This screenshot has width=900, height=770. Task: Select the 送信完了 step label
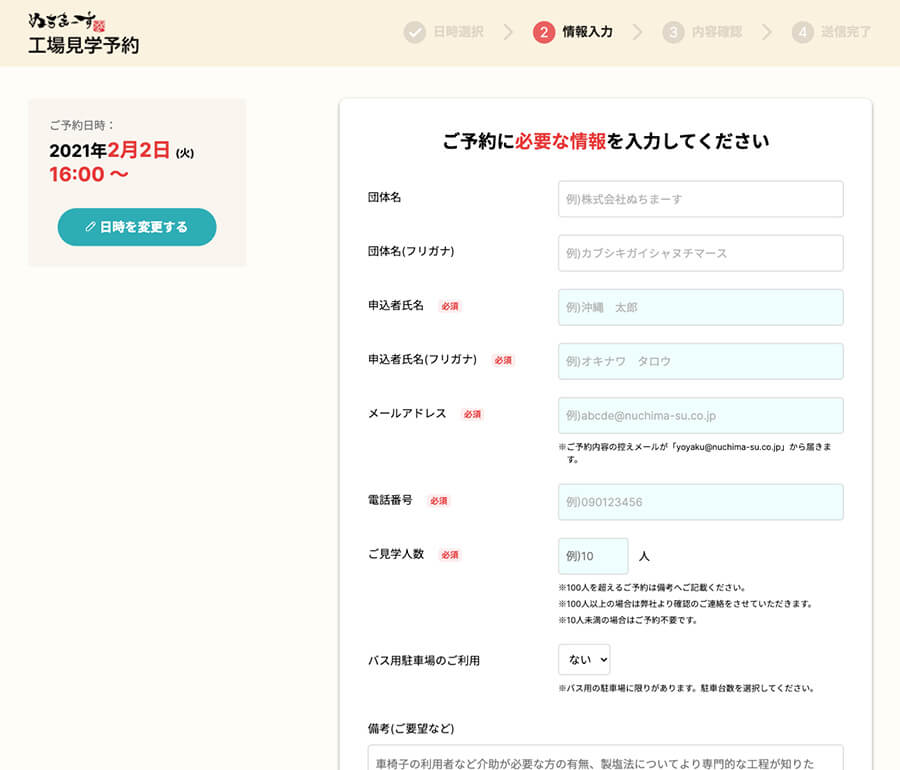click(846, 32)
